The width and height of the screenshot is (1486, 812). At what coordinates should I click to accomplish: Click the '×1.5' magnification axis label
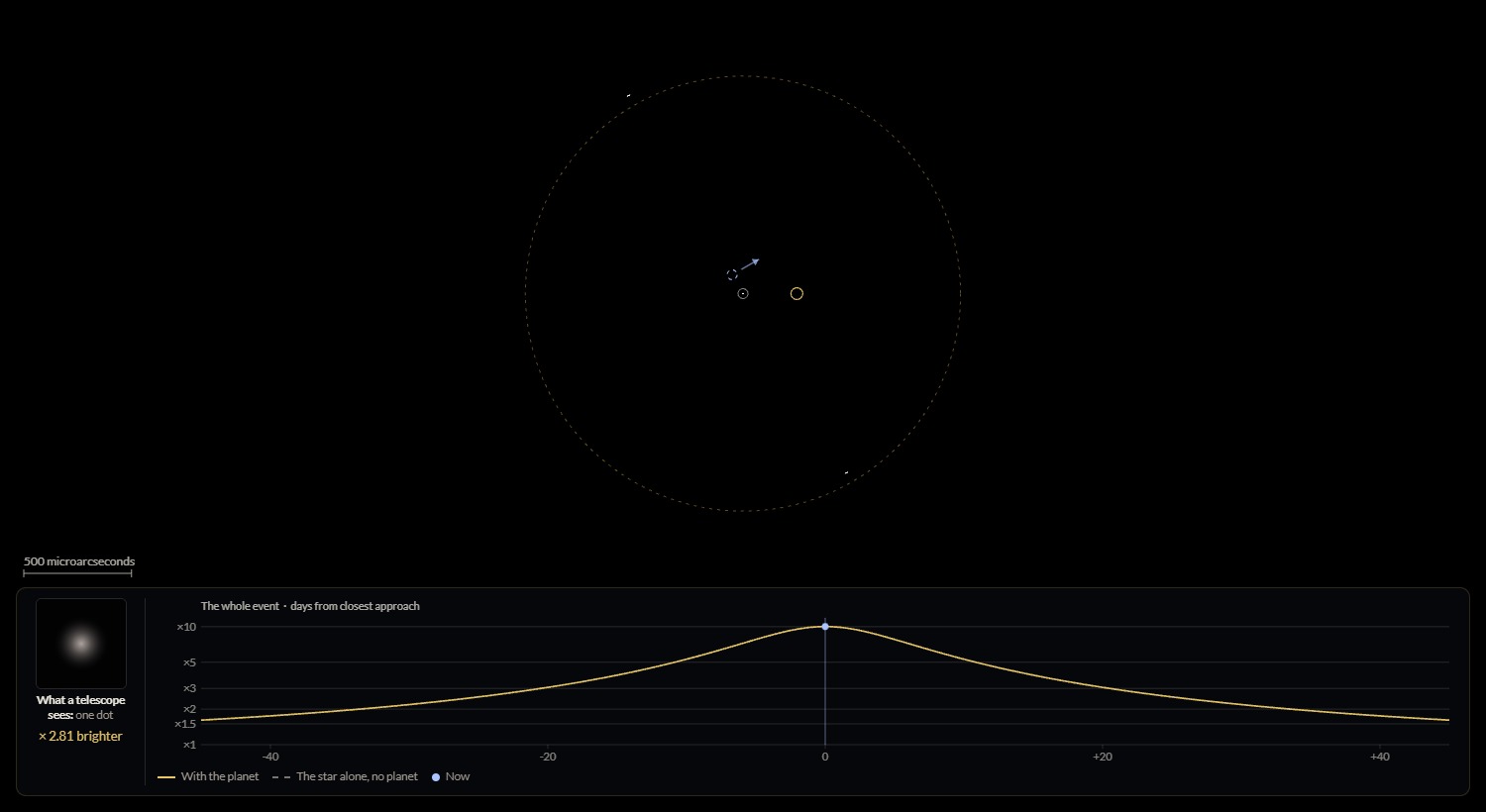[x=185, y=724]
